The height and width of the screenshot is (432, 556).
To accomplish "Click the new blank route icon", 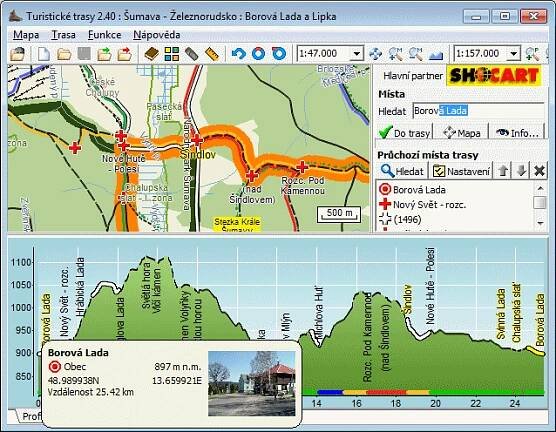I will [44, 54].
